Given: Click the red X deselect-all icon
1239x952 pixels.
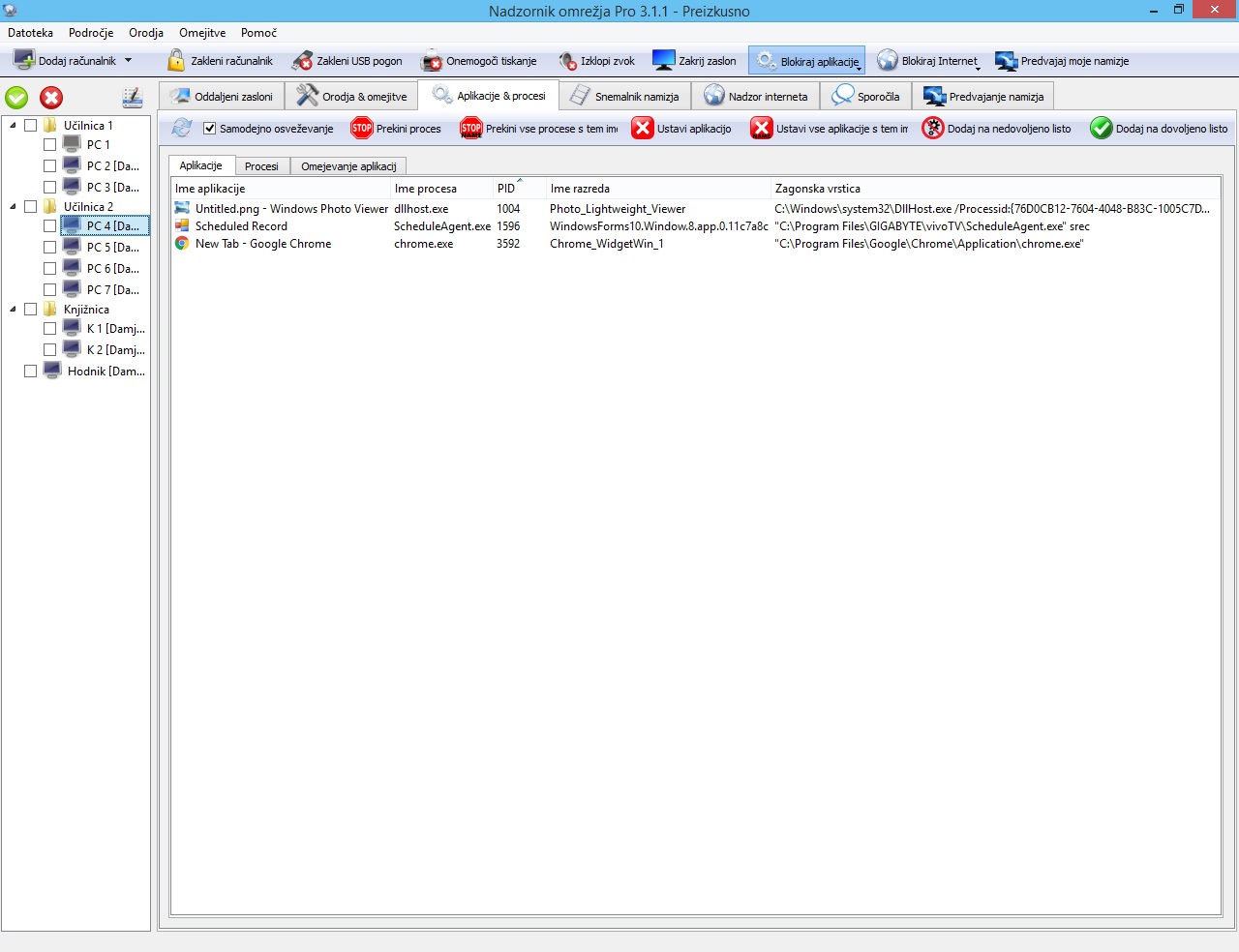Looking at the screenshot, I should (x=51, y=98).
